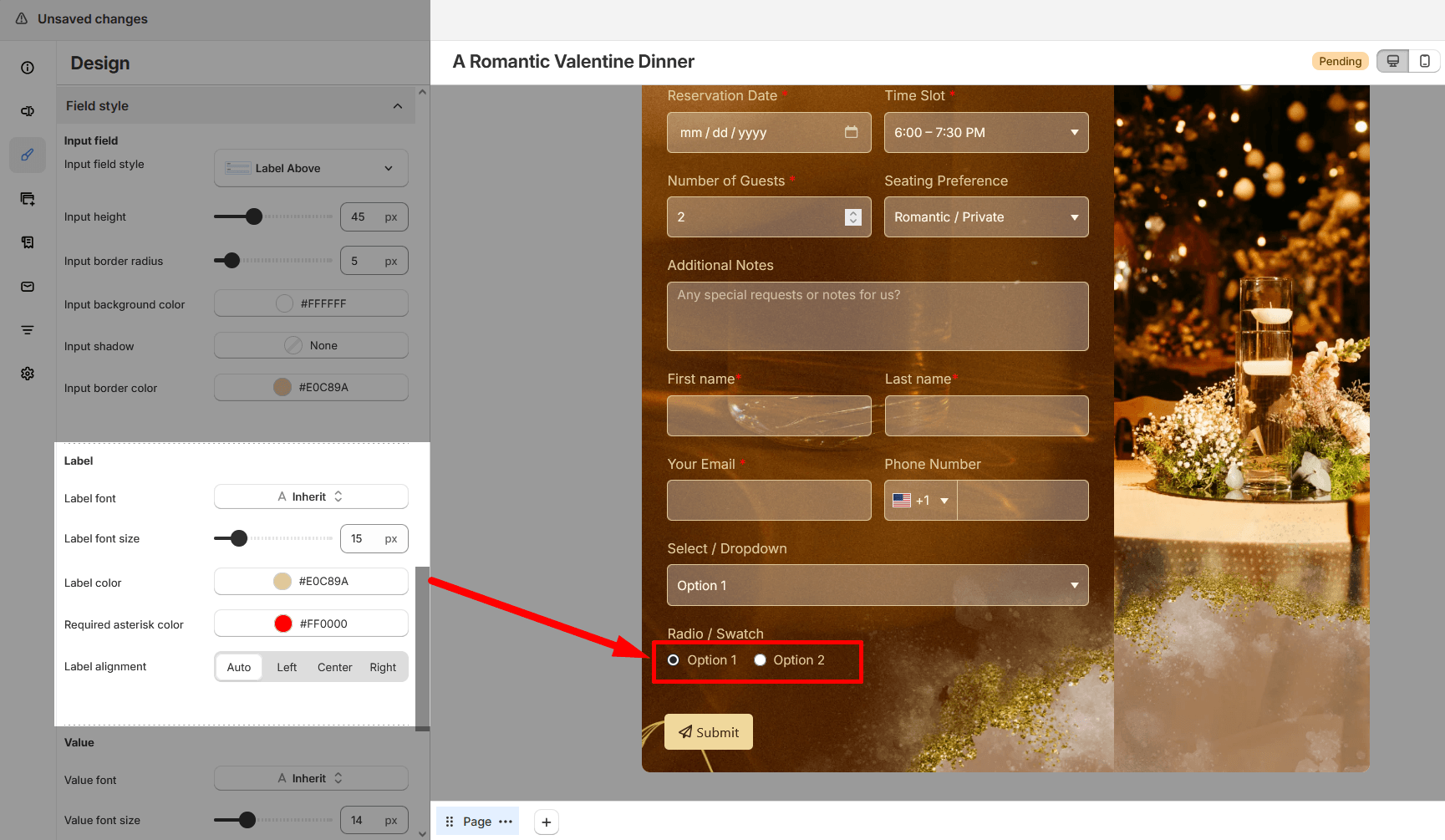
Task: Set label alignment to Left
Action: 287,667
